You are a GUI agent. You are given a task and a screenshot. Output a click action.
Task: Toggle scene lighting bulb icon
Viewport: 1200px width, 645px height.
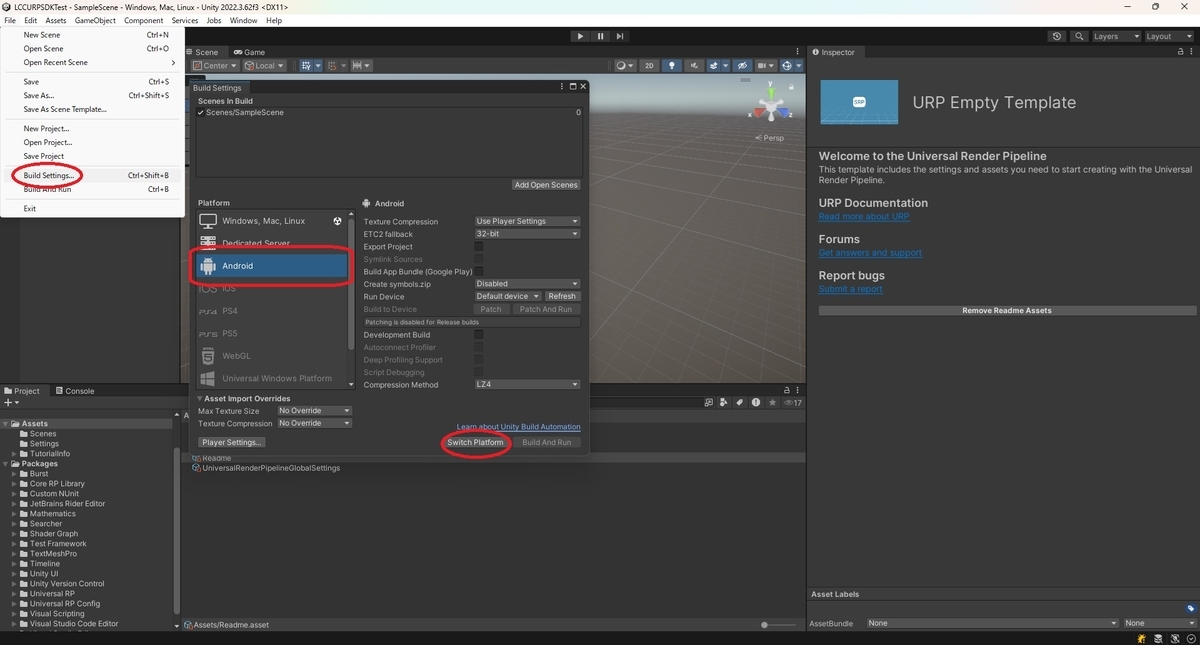tap(672, 66)
